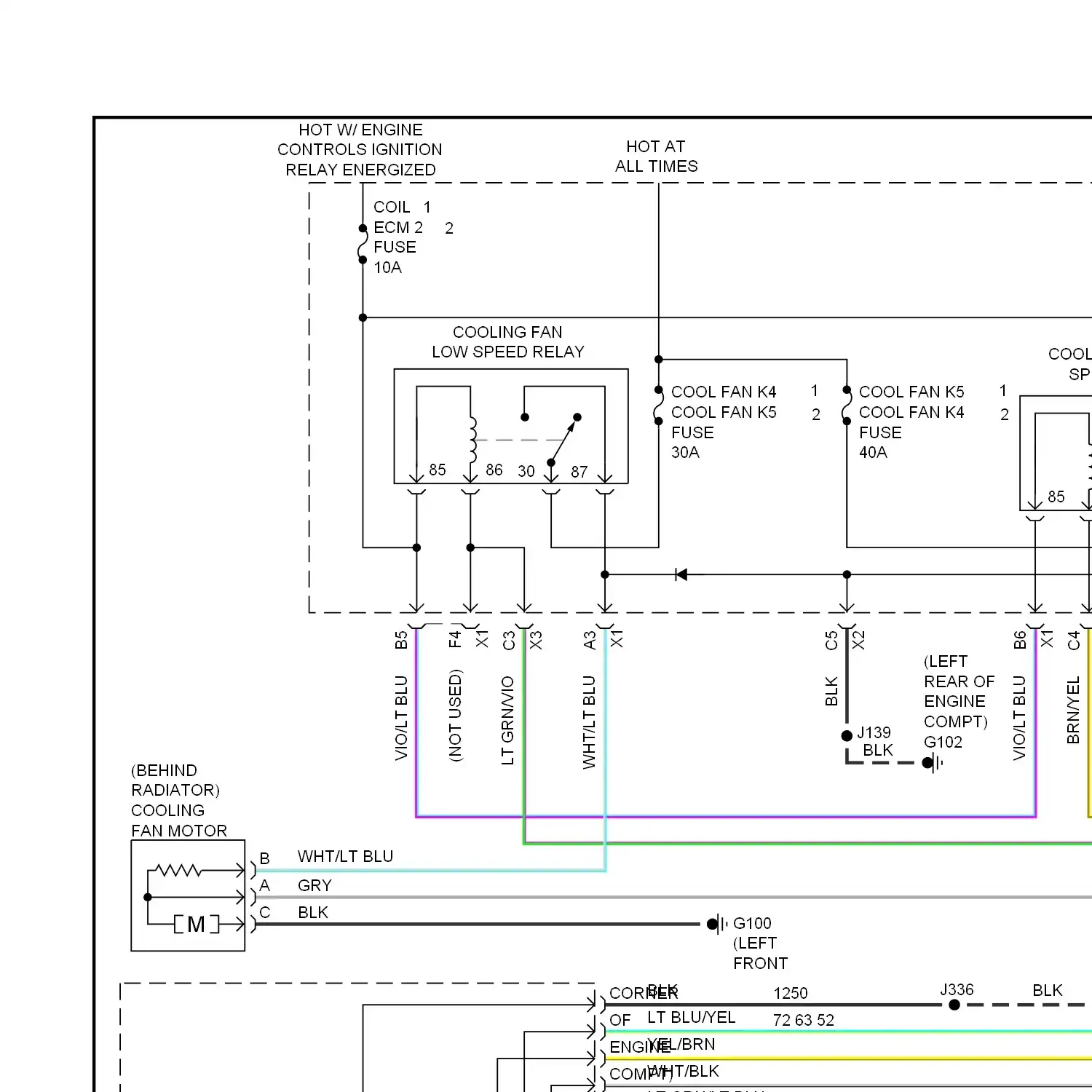Click the "WHT/LT BLU" label at motor pin B

click(345, 857)
